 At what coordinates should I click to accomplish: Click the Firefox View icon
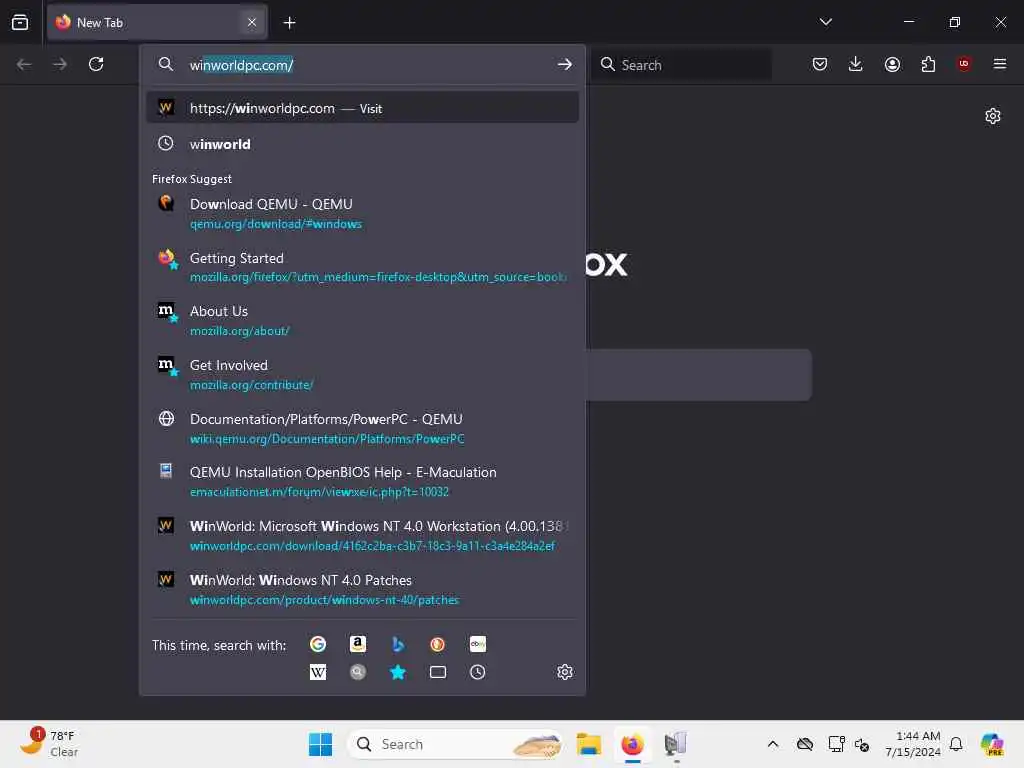point(20,22)
